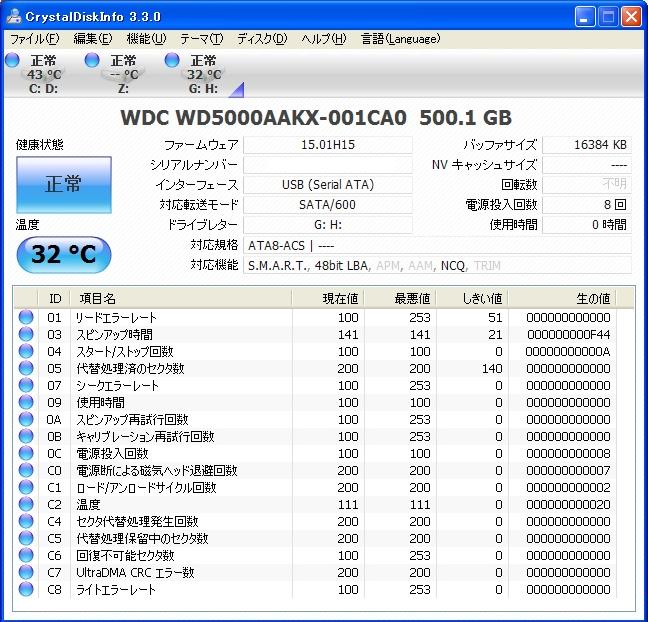This screenshot has height=622, width=648.
Task: Click the CrystalDiskInfo title bar app icon
Action: [12, 16]
